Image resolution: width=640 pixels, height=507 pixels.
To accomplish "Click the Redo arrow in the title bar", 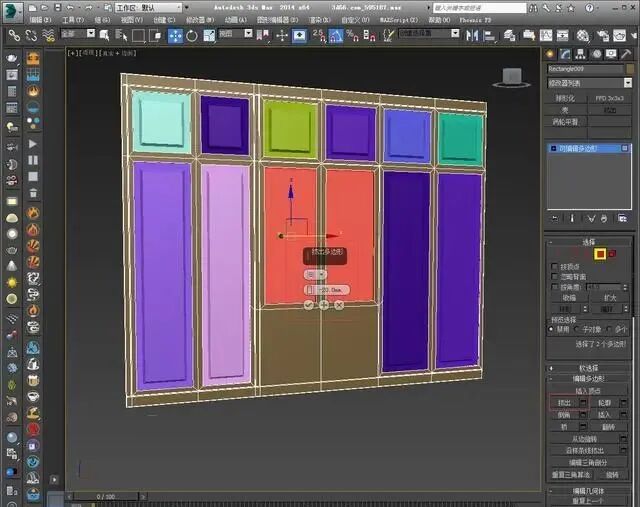I will point(88,7).
